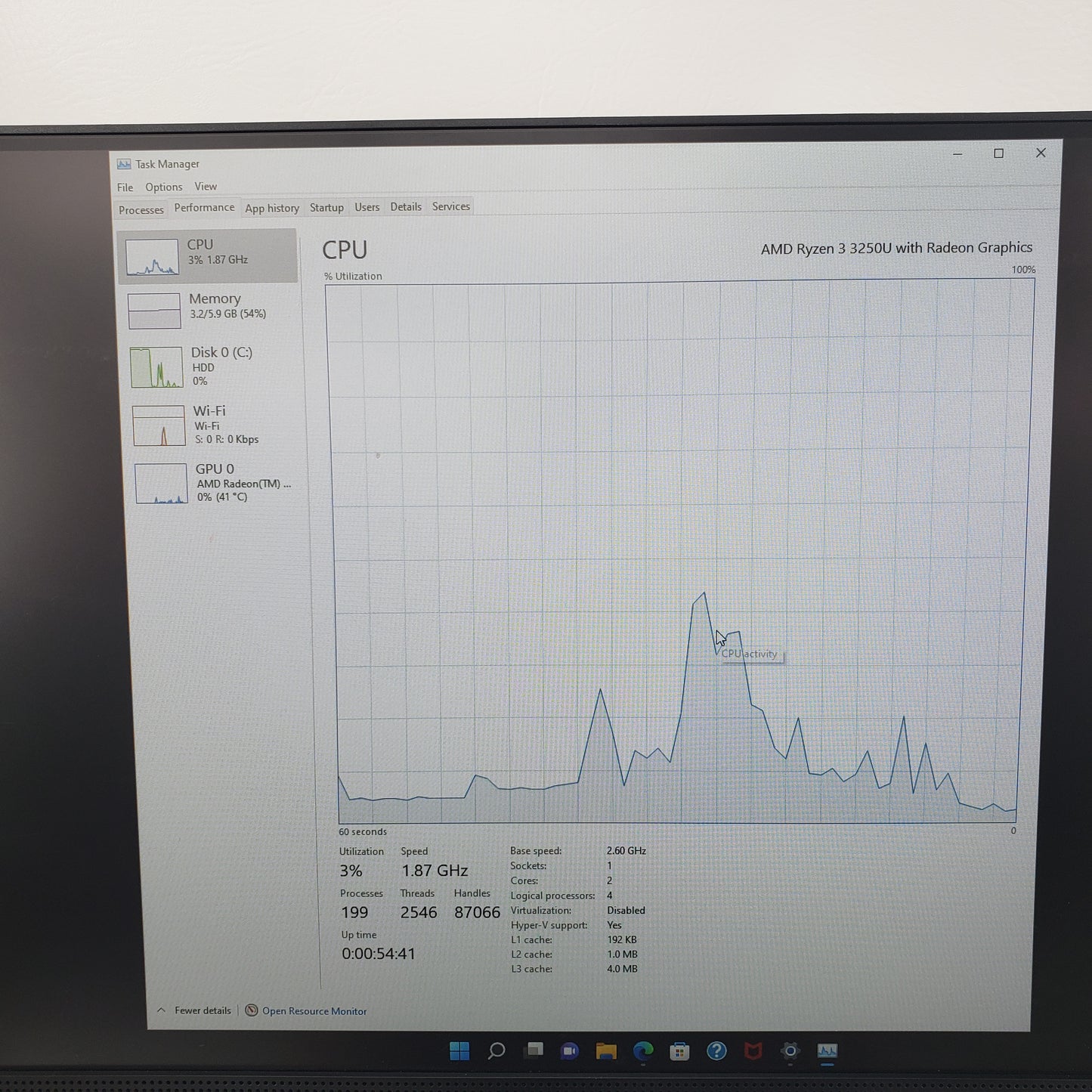Click the 1.87 GHz speed value
The image size is (1092, 1092).
[x=435, y=871]
